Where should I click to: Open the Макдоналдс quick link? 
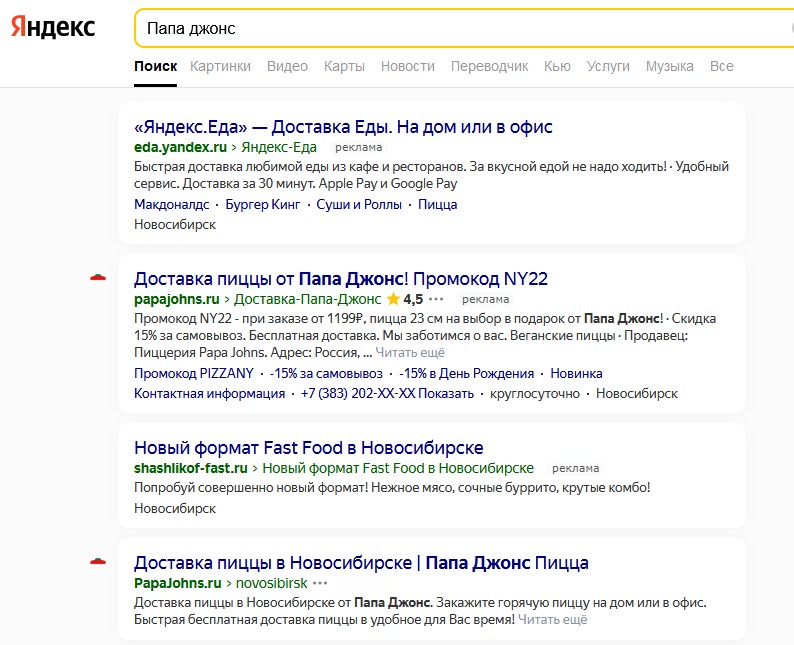[x=172, y=205]
